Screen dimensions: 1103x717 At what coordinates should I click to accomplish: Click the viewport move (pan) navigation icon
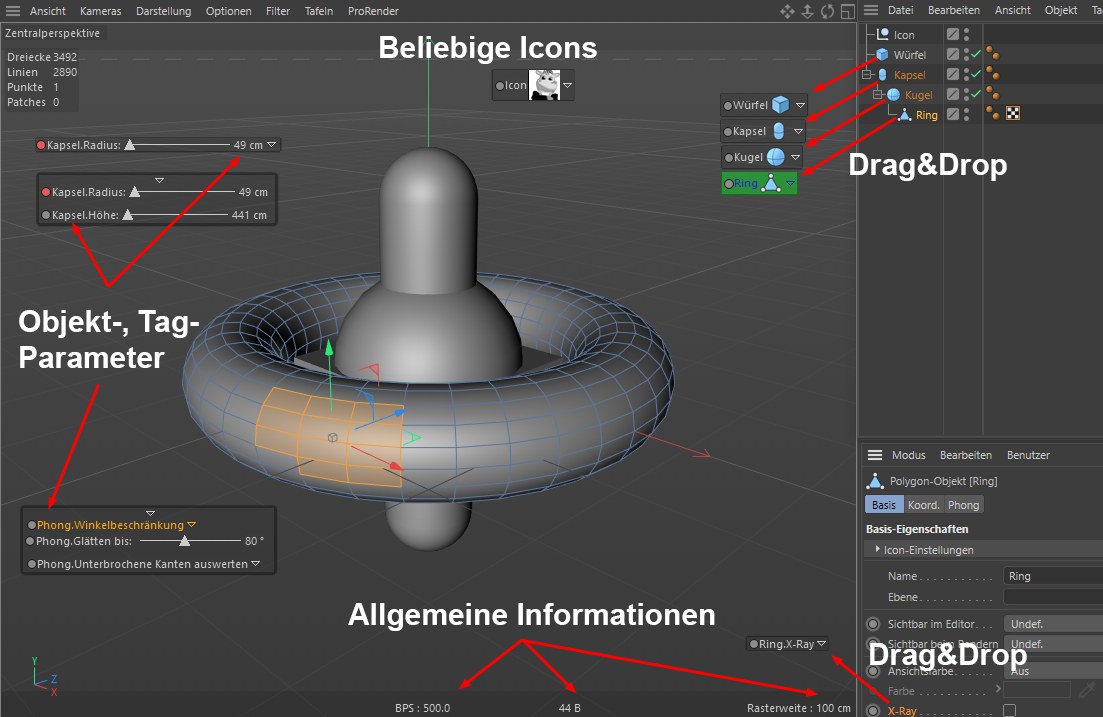point(786,11)
